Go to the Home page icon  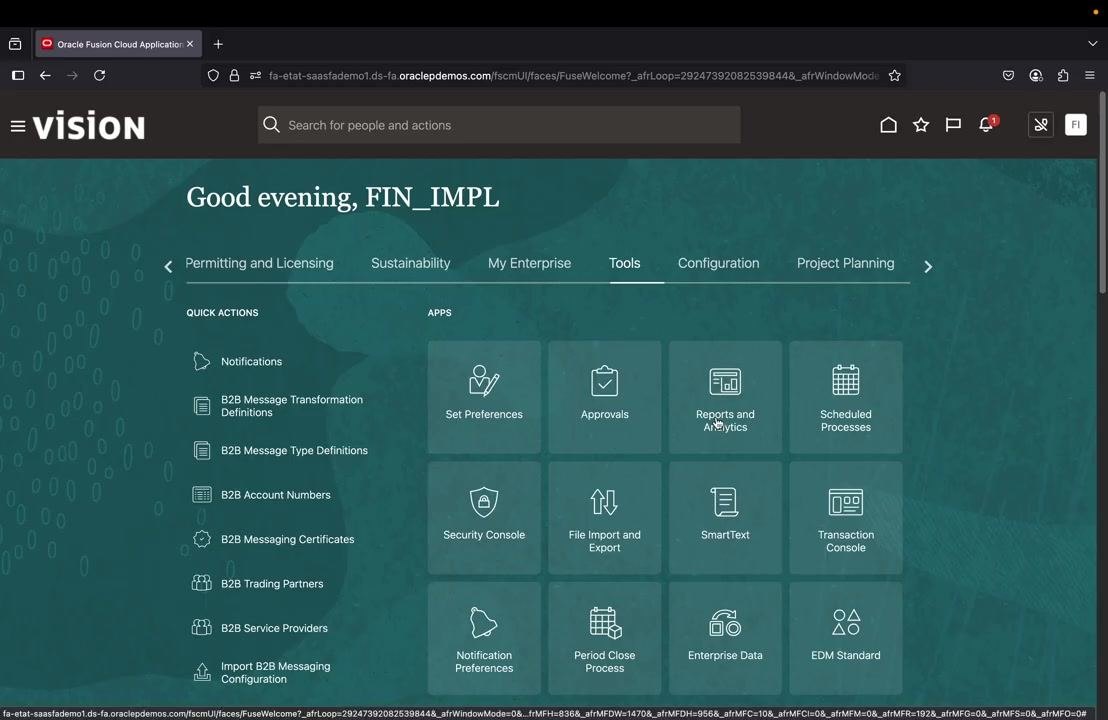pyautogui.click(x=888, y=125)
